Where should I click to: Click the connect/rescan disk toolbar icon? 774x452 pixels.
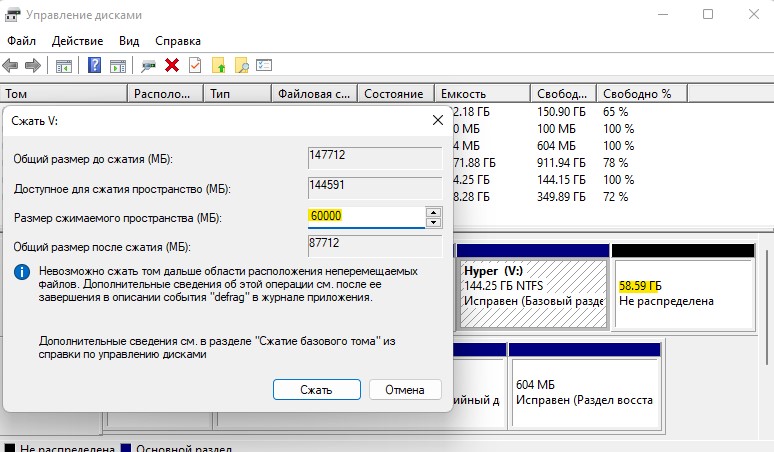(148, 65)
